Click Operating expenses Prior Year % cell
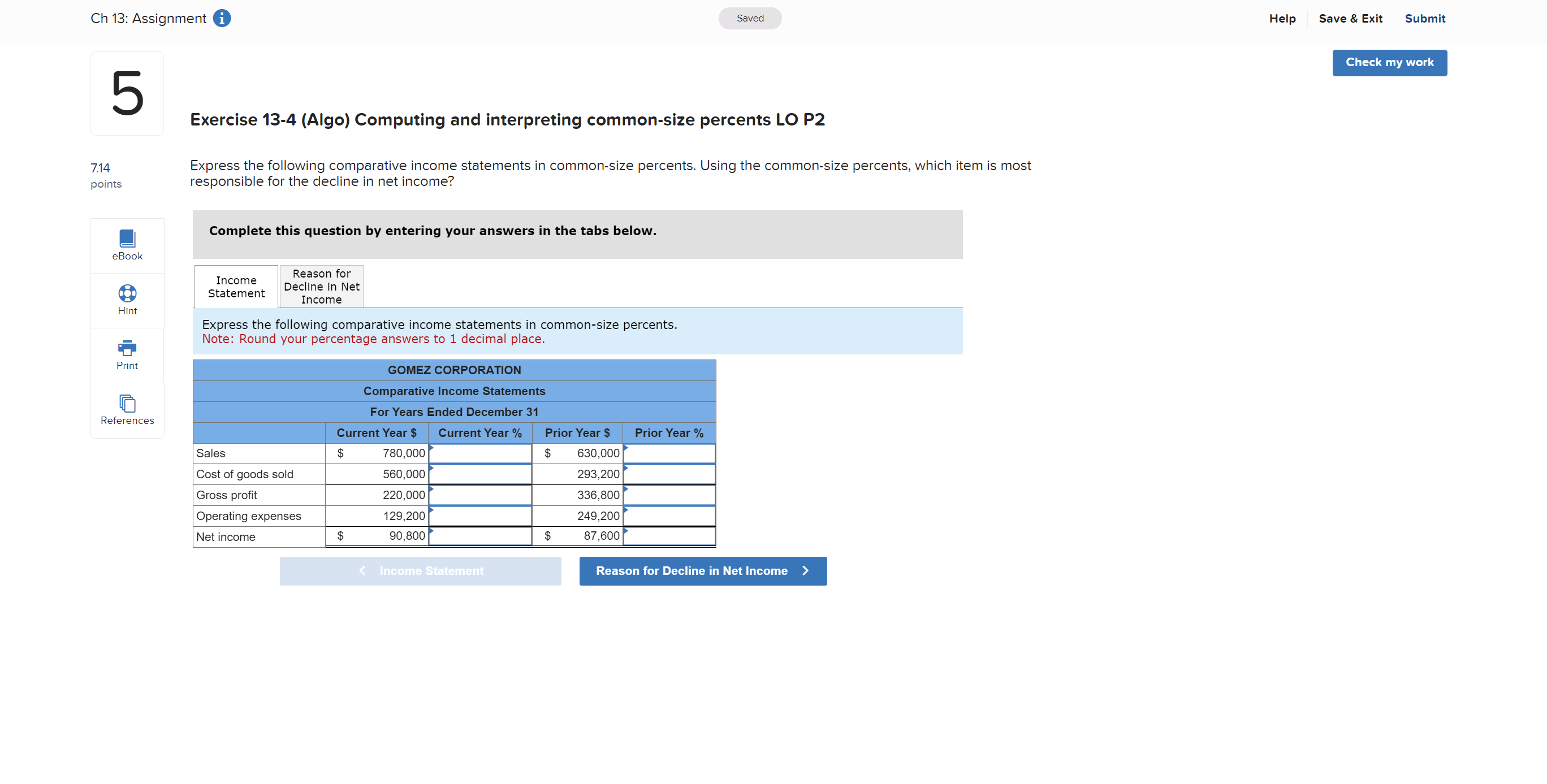Image resolution: width=1547 pixels, height=784 pixels. [x=669, y=516]
